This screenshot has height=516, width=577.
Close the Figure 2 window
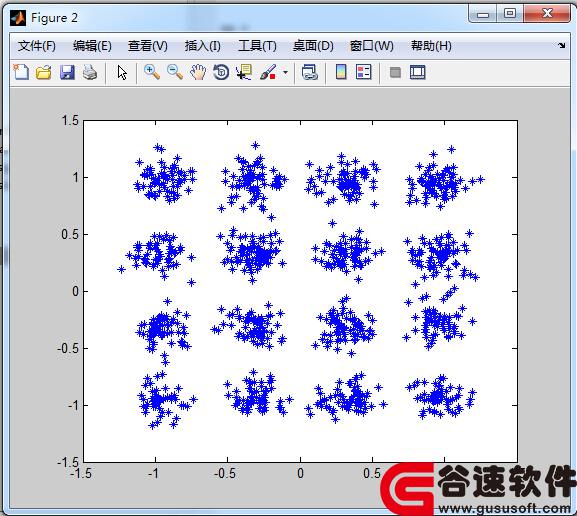coord(547,14)
